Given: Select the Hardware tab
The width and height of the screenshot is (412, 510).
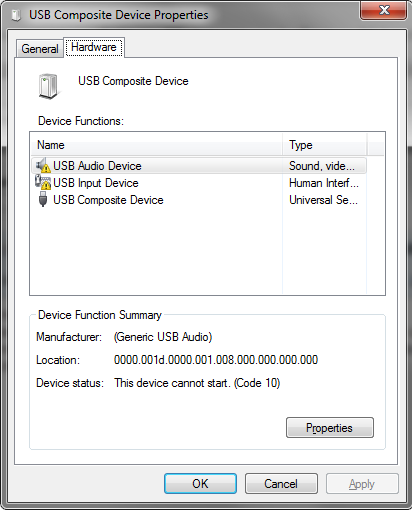Looking at the screenshot, I should pyautogui.click(x=94, y=47).
